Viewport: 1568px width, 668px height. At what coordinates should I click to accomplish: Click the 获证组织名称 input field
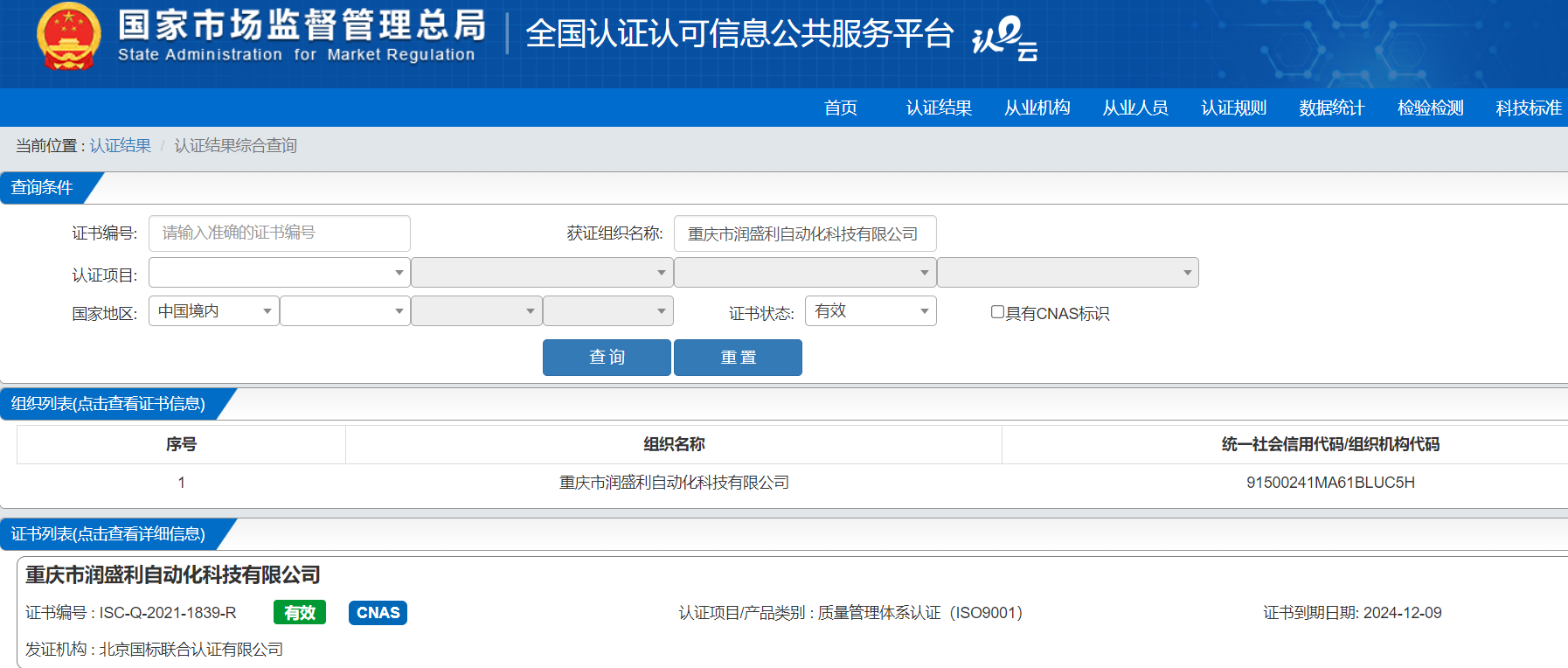tap(805, 233)
